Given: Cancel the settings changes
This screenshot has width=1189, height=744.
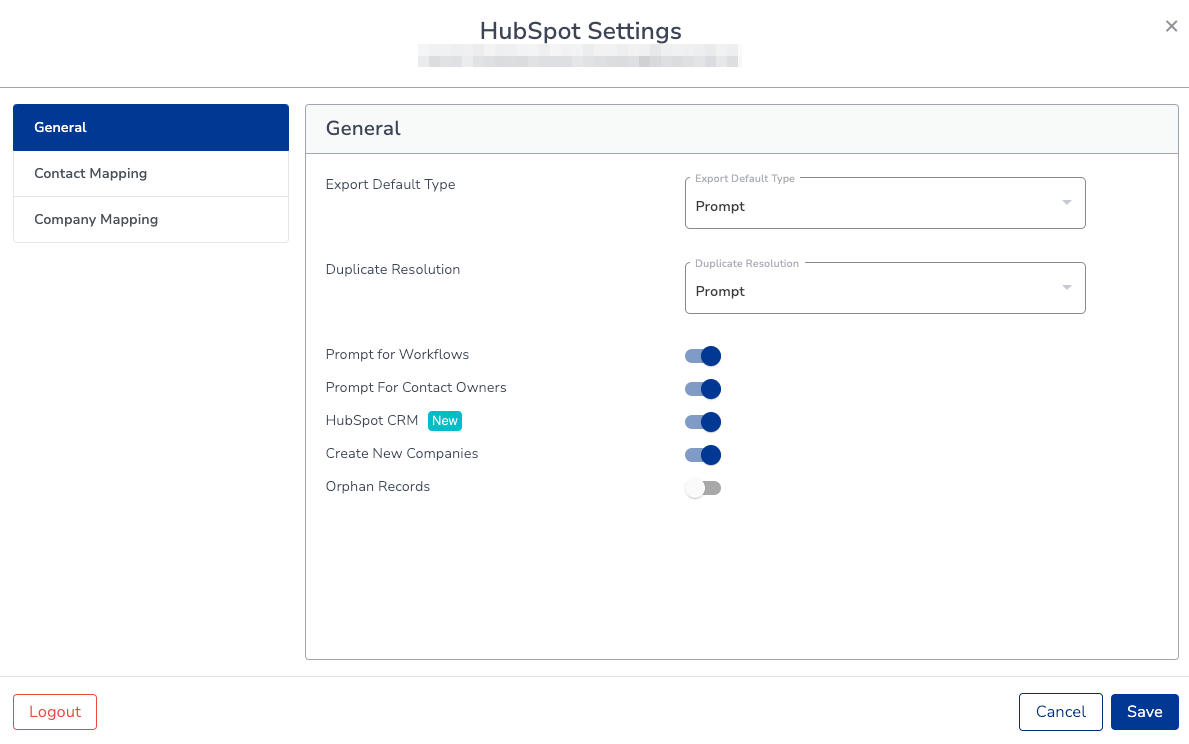Looking at the screenshot, I should (x=1060, y=712).
